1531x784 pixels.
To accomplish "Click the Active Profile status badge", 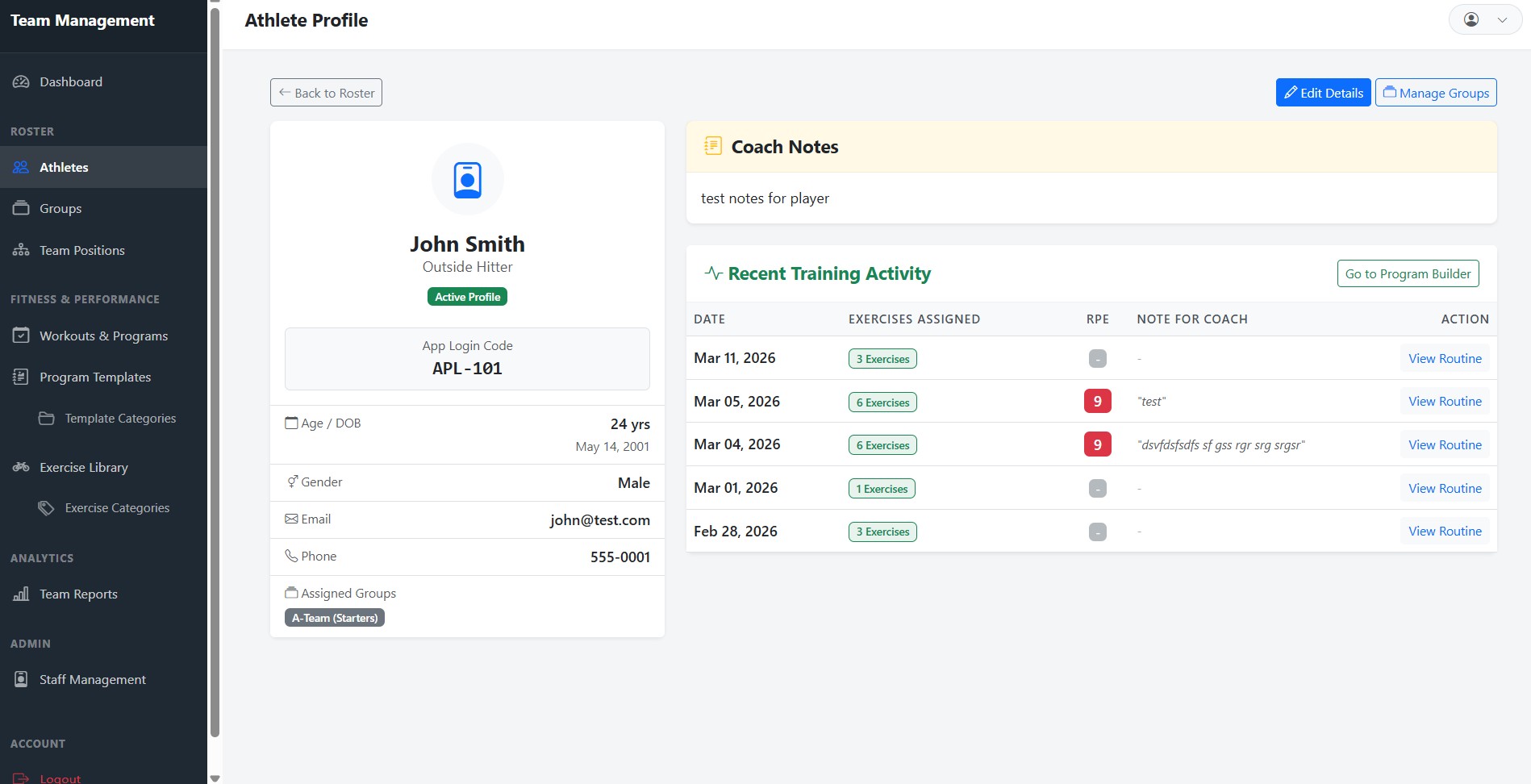I will [467, 297].
